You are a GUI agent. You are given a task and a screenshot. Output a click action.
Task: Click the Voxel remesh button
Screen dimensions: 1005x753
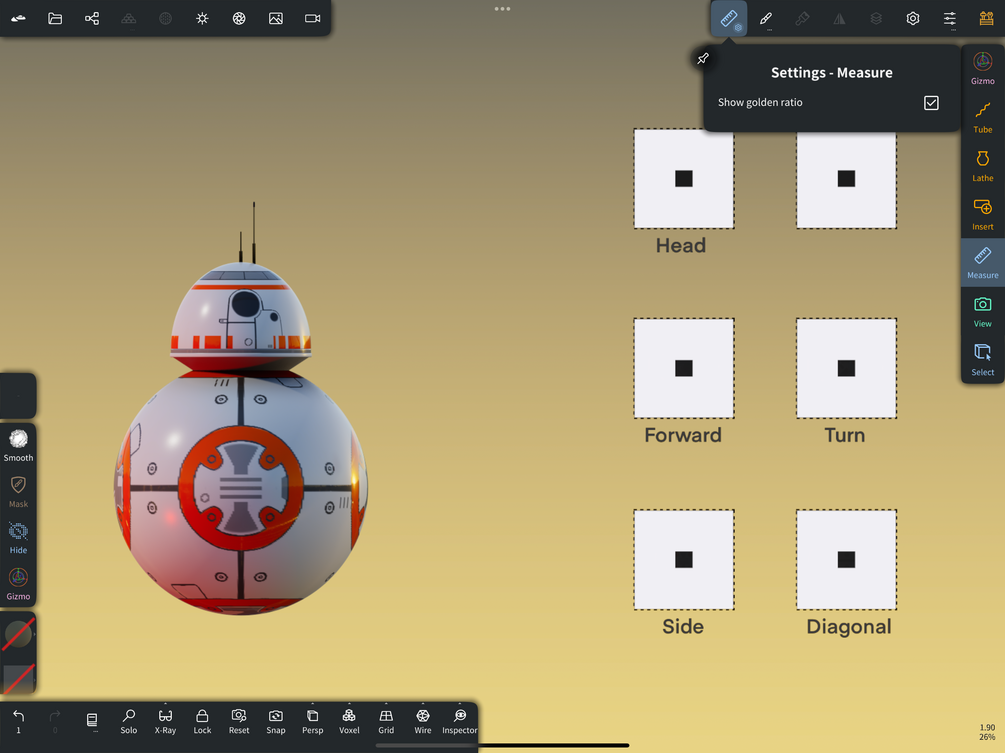349,721
